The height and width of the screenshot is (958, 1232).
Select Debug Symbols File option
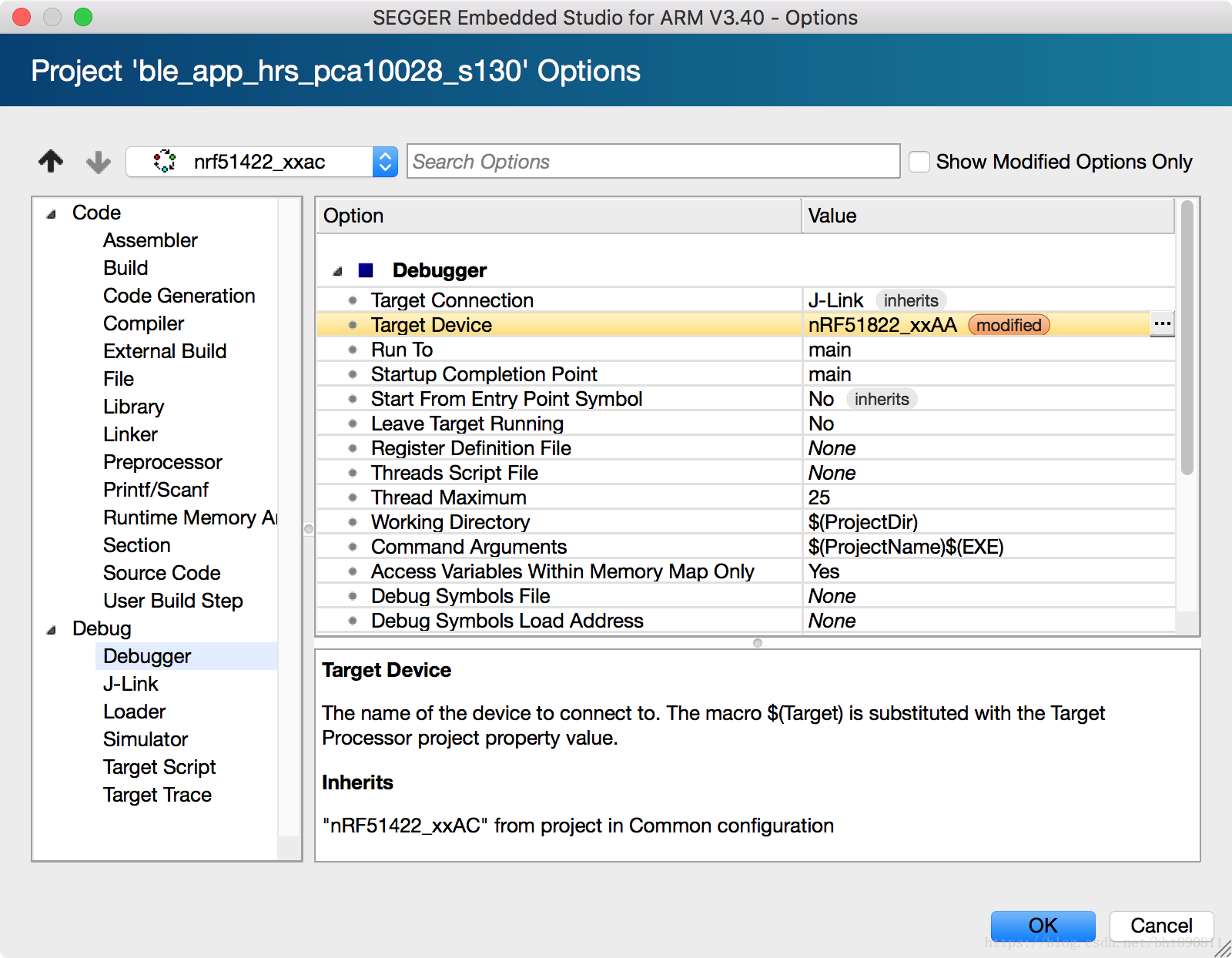(745, 596)
